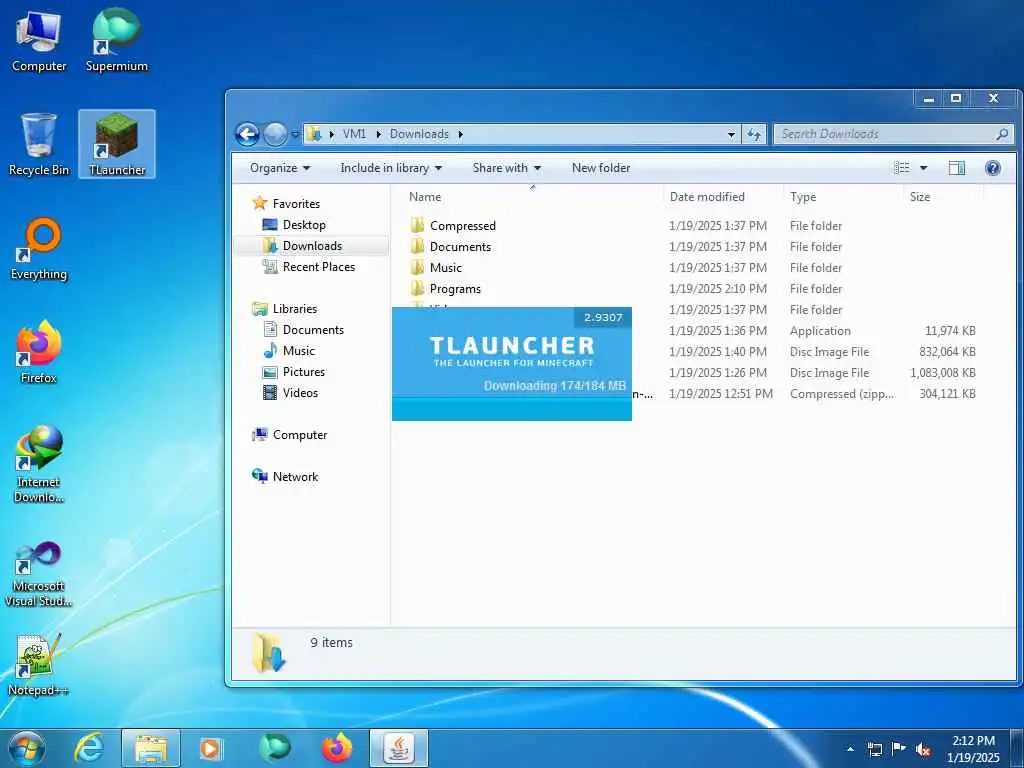Open the Action Center flag icon
Screen dimensions: 1024x768
(x=899, y=749)
